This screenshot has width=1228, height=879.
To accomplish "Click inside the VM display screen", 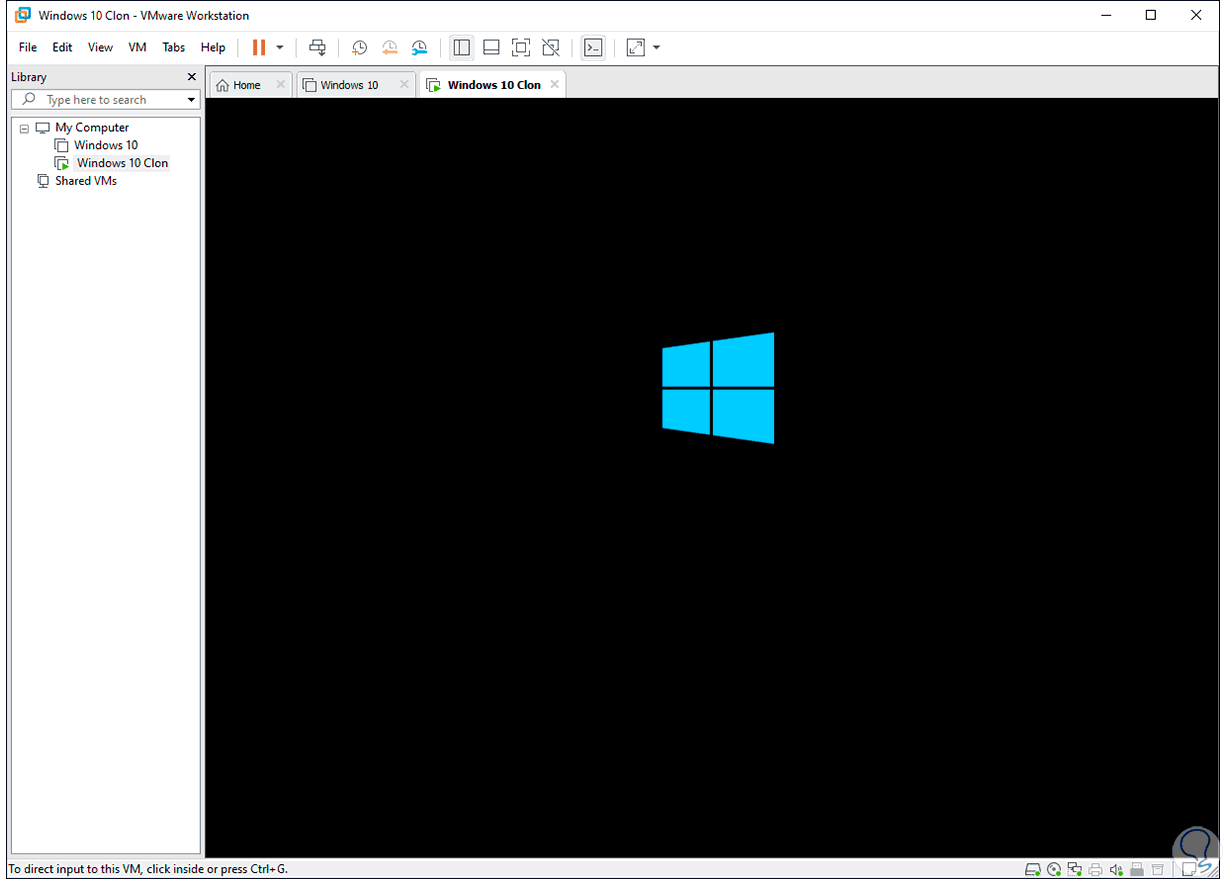I will coord(711,478).
